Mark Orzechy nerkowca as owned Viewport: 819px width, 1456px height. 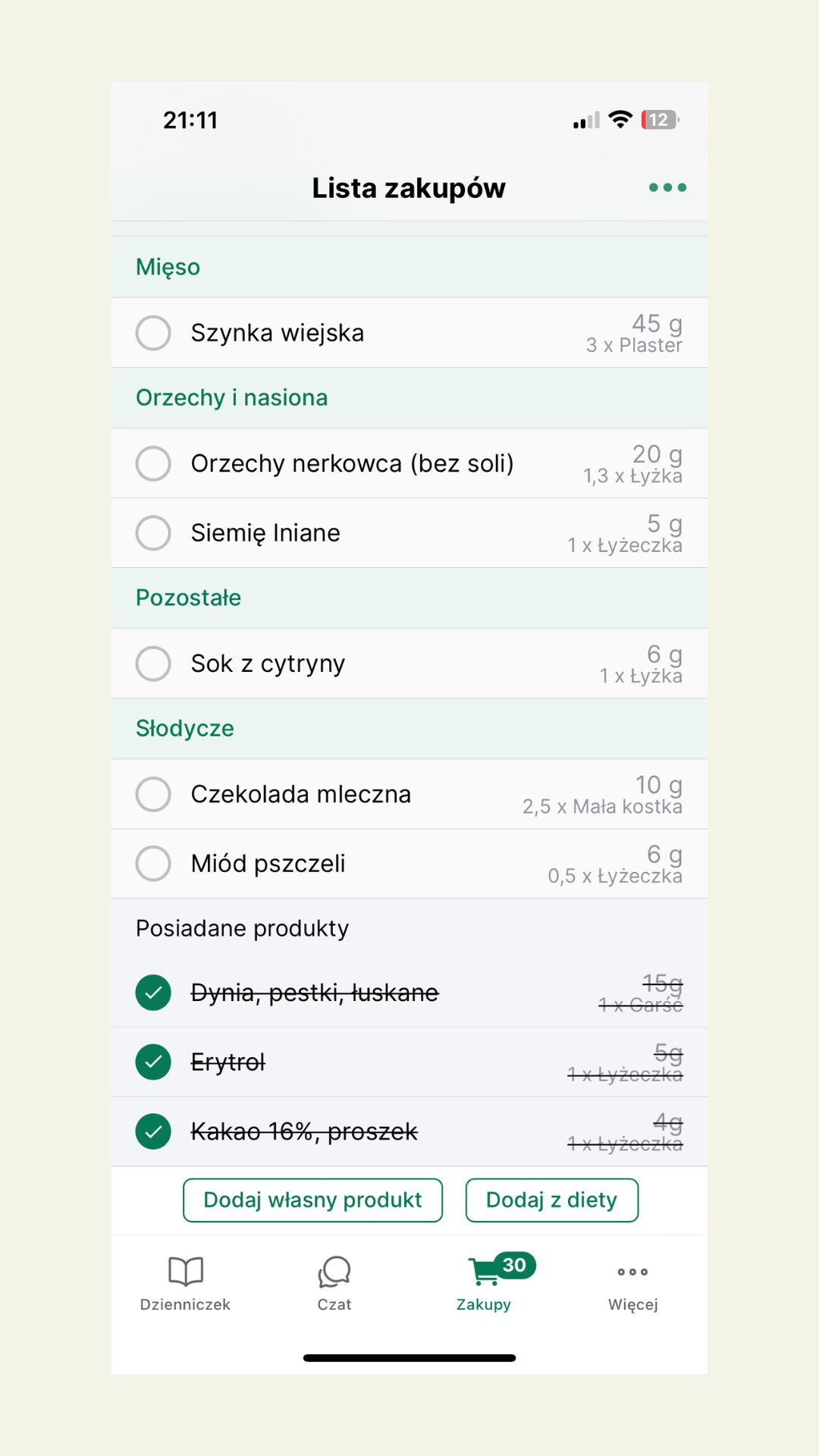pyautogui.click(x=153, y=463)
